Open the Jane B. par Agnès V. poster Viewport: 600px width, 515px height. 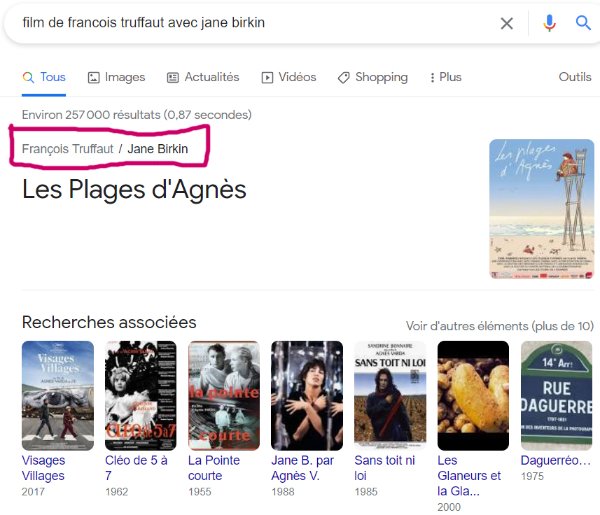click(307, 396)
